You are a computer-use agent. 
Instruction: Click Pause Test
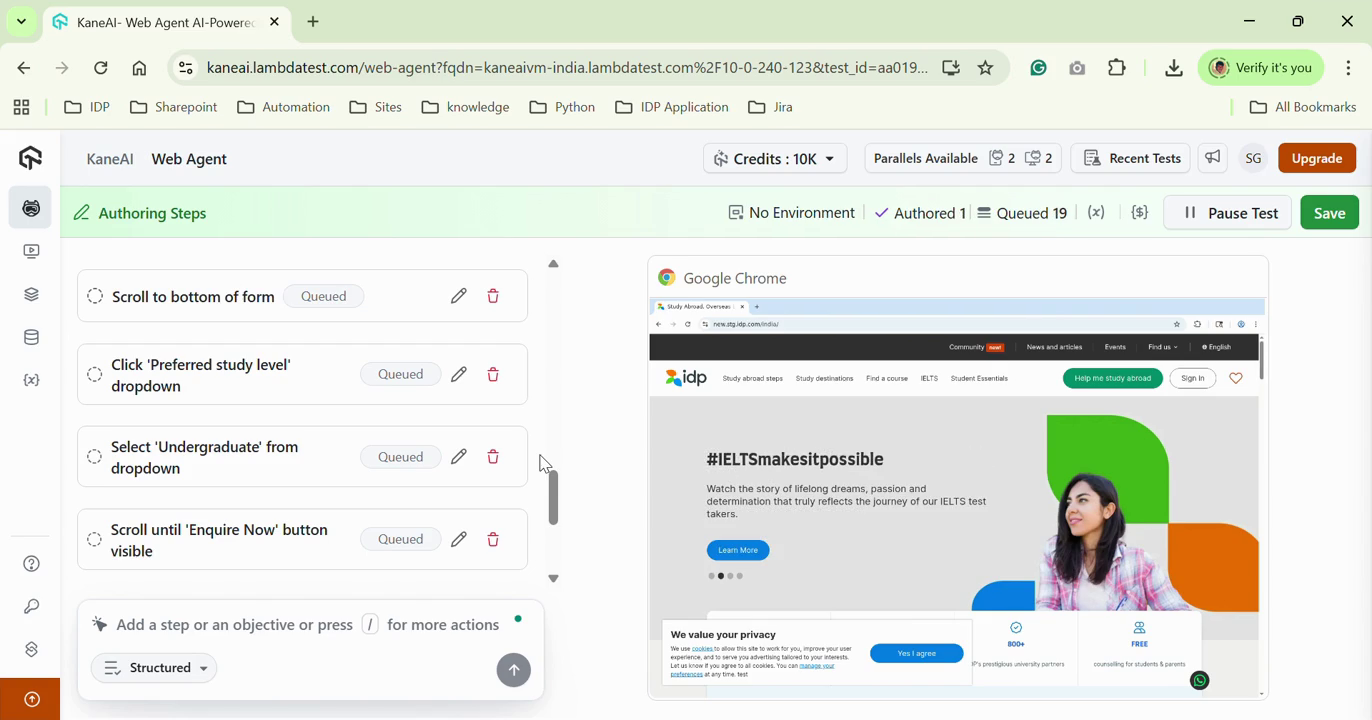pyautogui.click(x=1228, y=213)
